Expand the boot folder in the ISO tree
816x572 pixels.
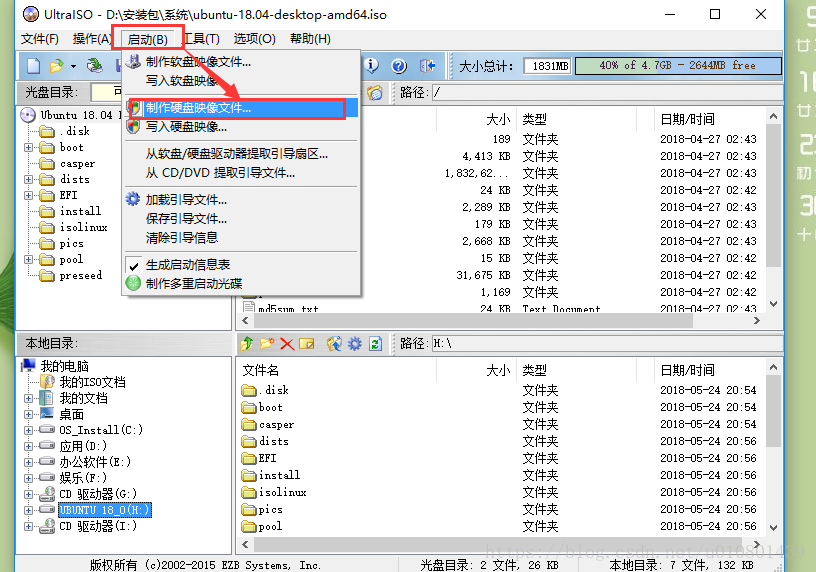[x=29, y=148]
